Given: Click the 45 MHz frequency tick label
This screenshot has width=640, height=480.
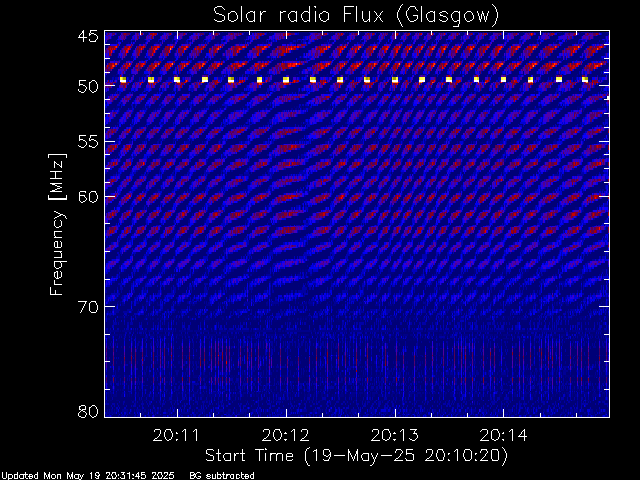Looking at the screenshot, I should pos(87,37).
